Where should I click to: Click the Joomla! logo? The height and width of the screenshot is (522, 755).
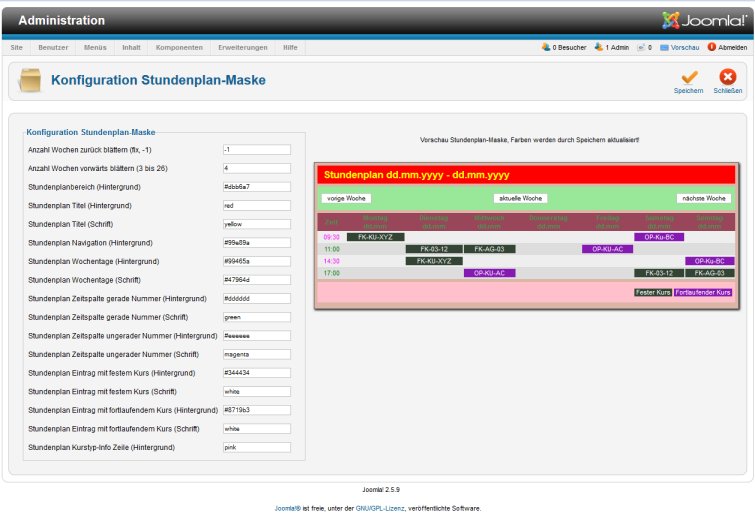click(704, 20)
